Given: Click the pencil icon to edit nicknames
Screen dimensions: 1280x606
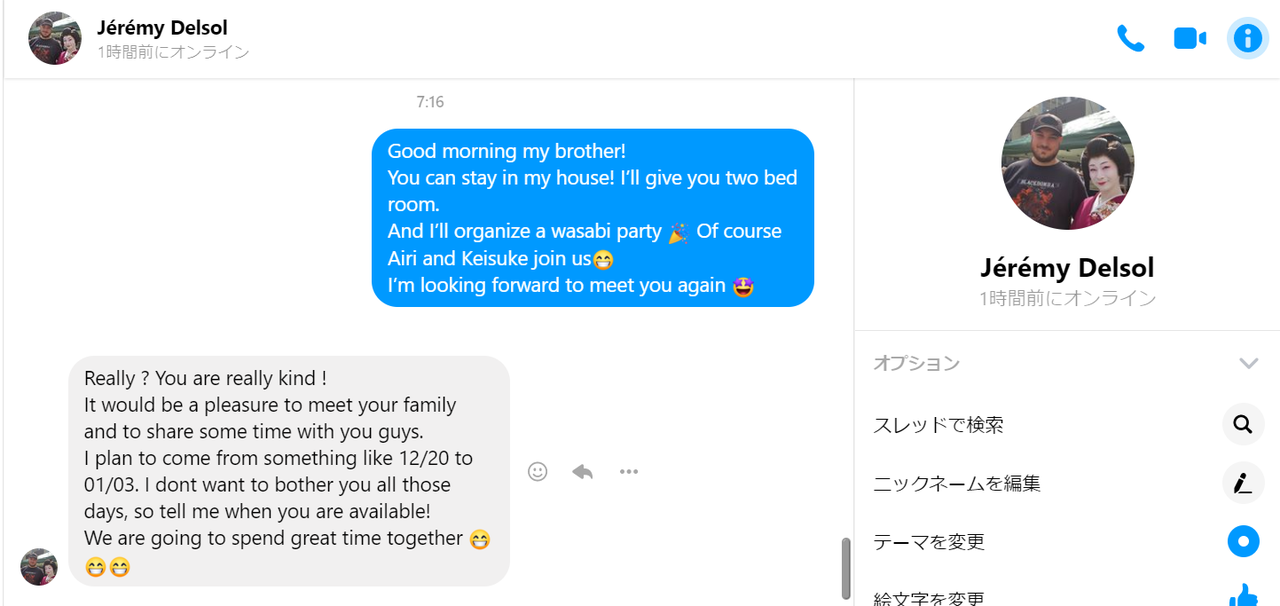Looking at the screenshot, I should [1243, 484].
